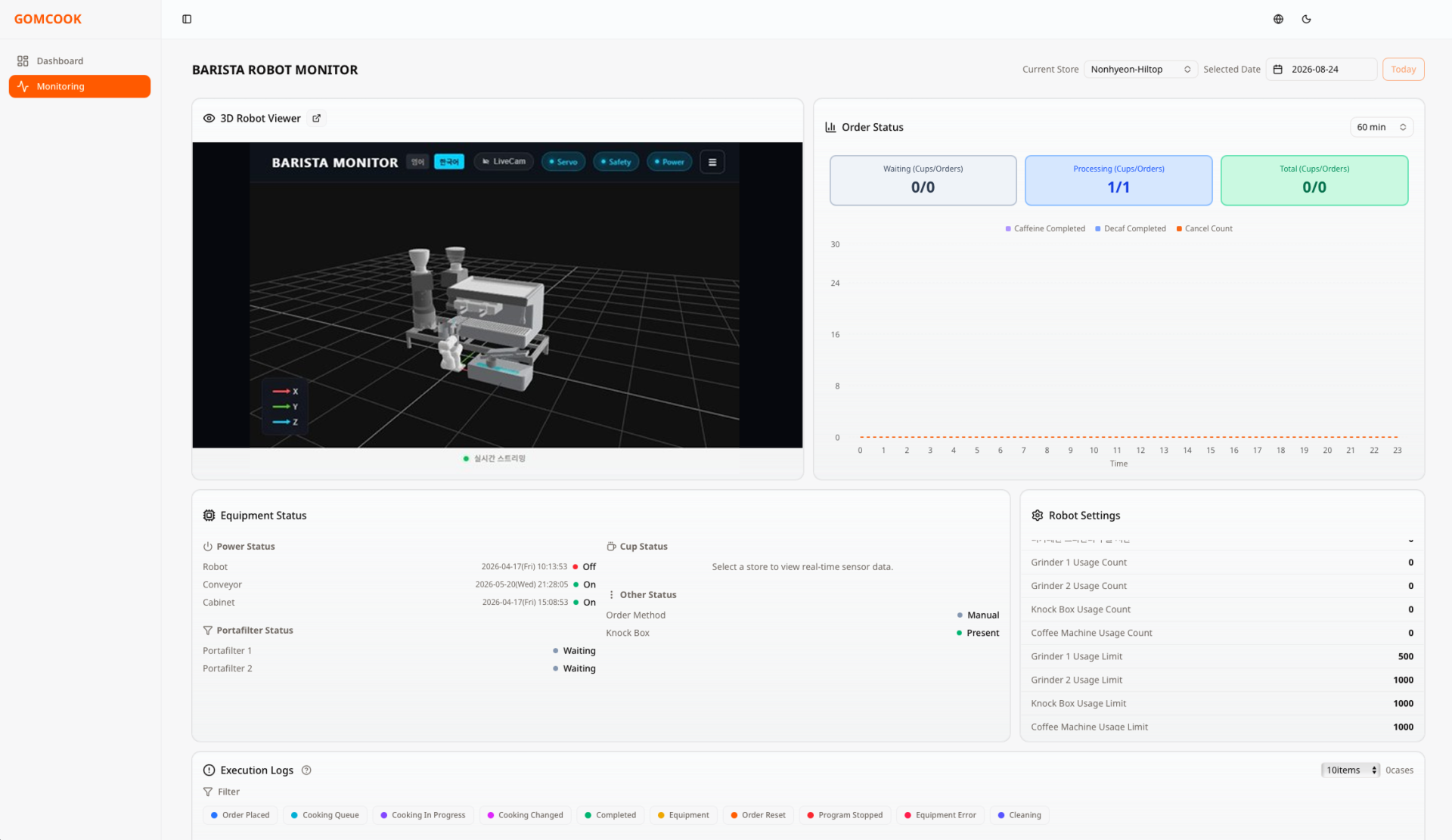
Task: Open the 60 min interval dropdown
Action: [1381, 127]
